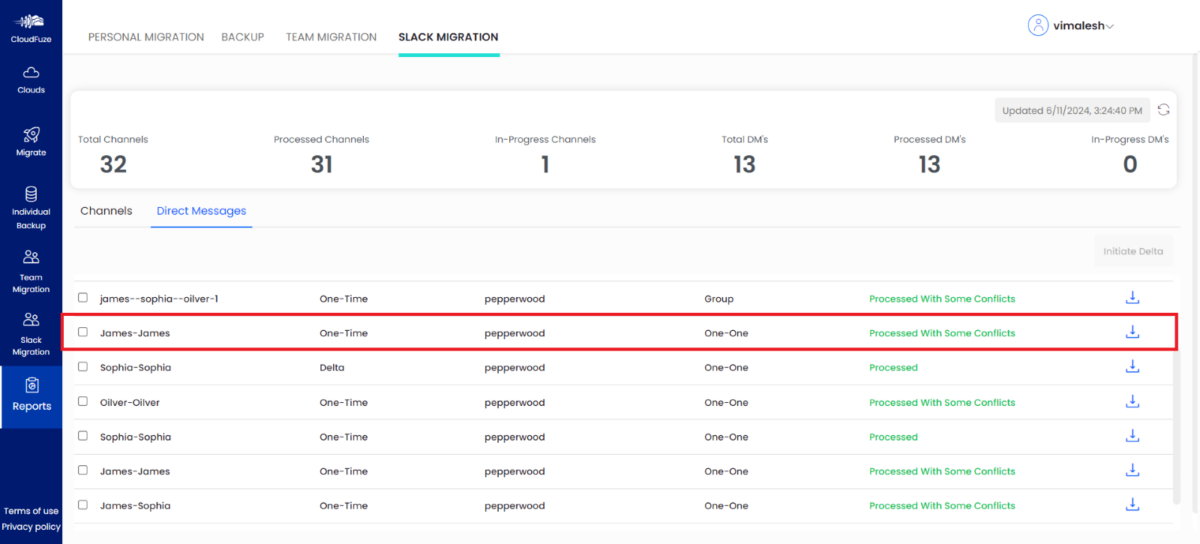
Task: Click the CloudFuze logo icon
Action: coord(31,22)
